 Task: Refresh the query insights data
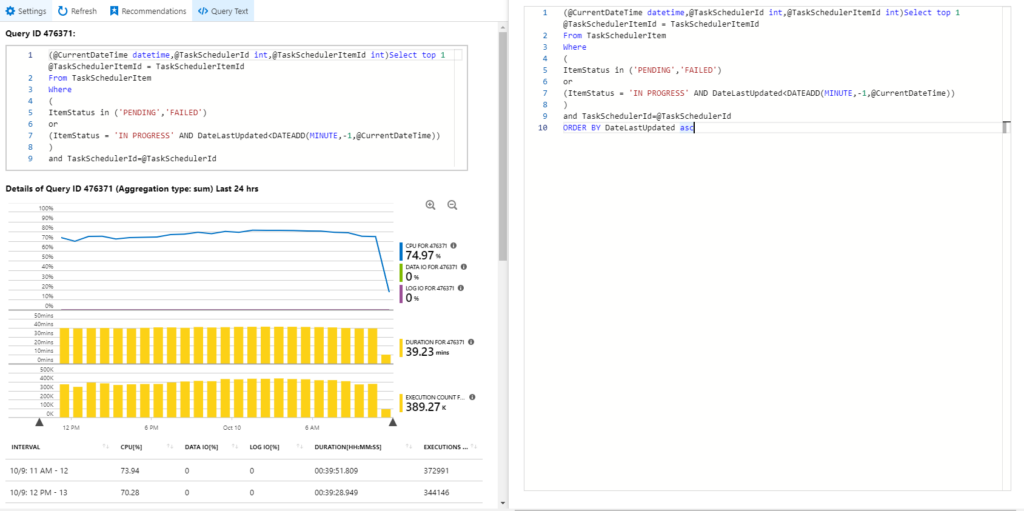pyautogui.click(x=77, y=11)
